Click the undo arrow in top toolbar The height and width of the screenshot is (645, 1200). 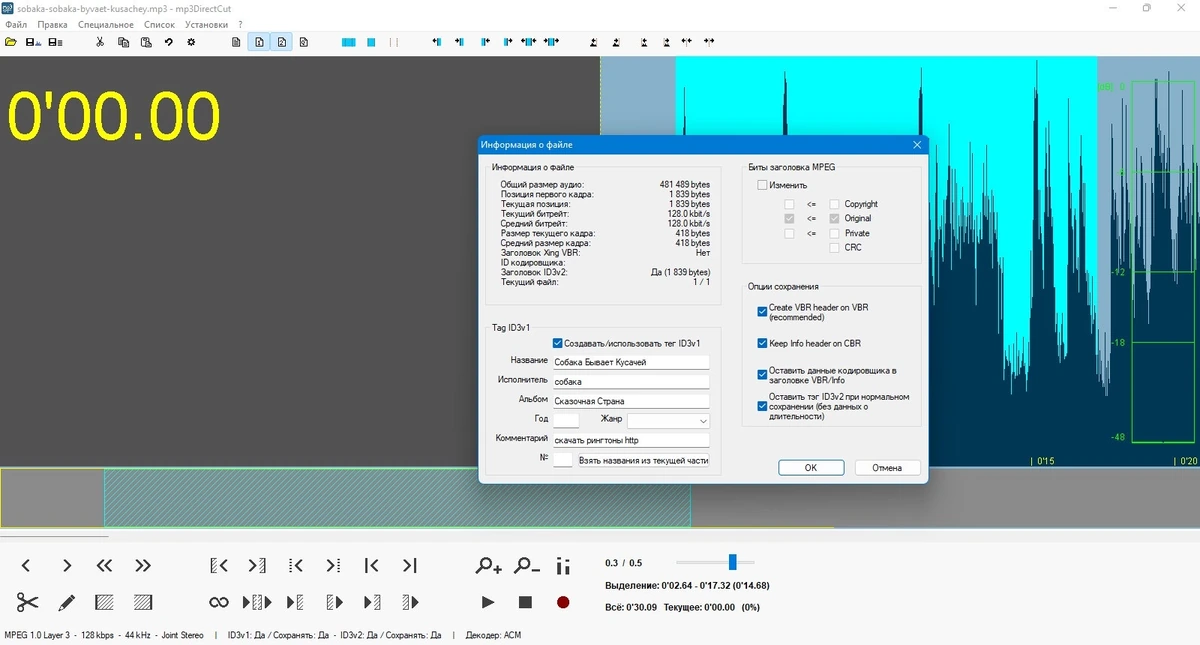(x=168, y=42)
